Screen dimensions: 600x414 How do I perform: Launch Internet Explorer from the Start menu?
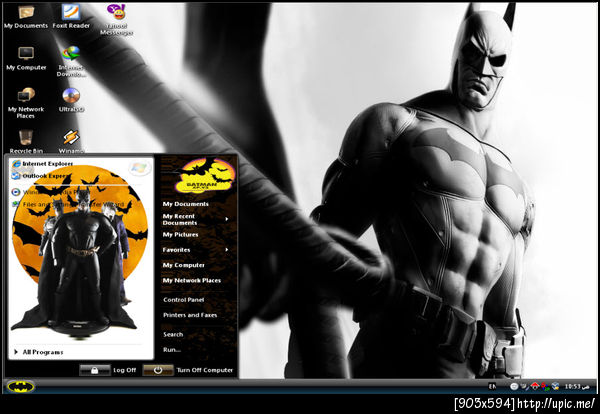click(x=42, y=164)
